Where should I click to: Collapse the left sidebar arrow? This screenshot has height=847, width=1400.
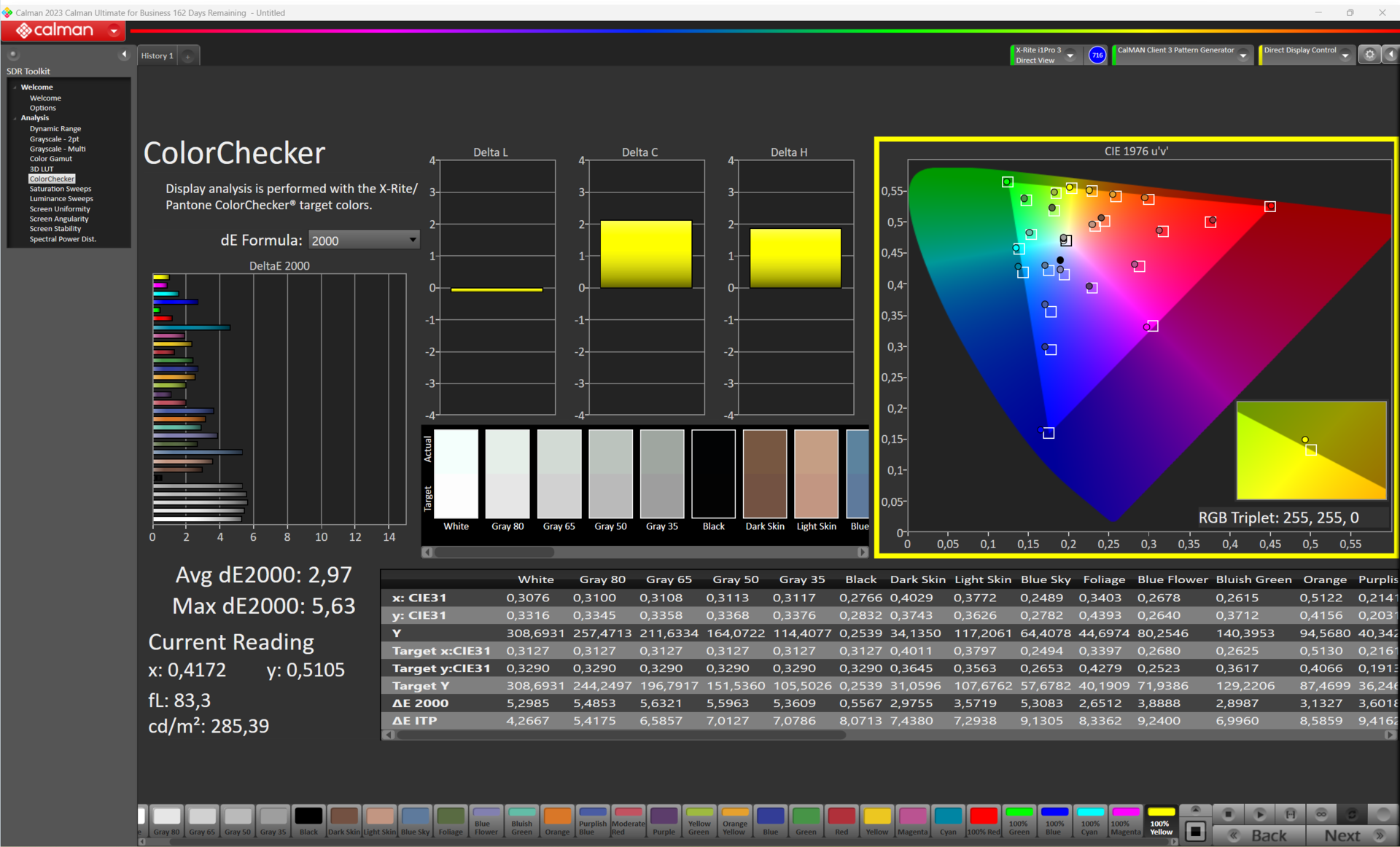pos(124,55)
